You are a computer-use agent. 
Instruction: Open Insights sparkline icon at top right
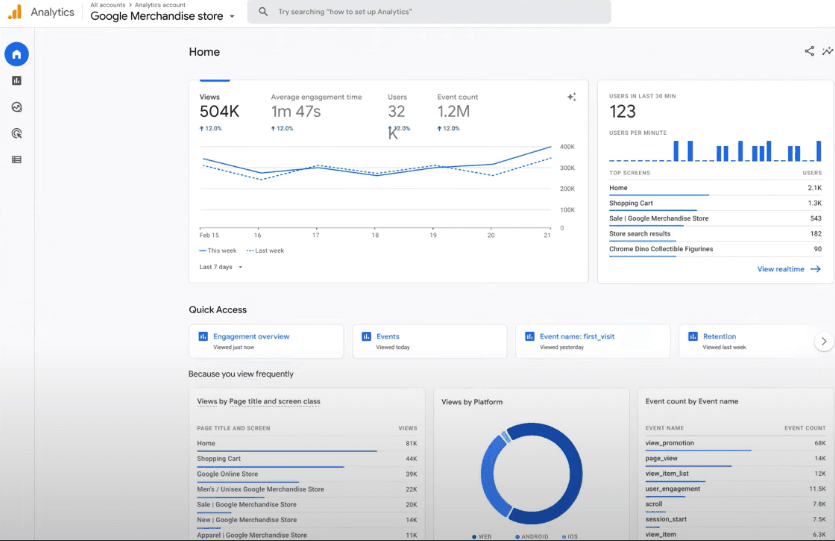pos(827,52)
